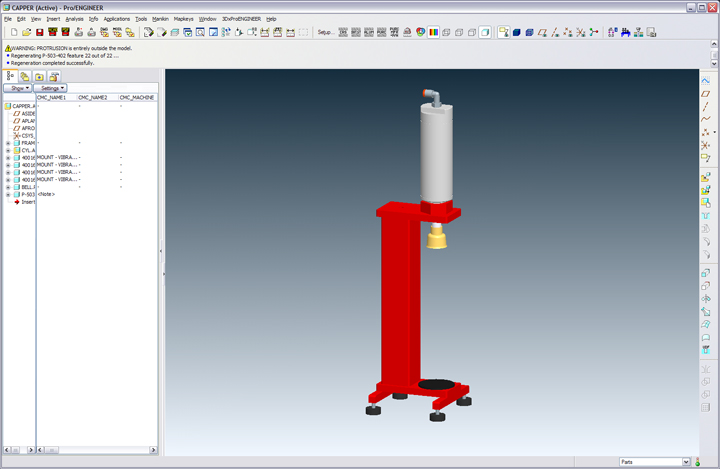Toggle datum axes display icon
The image size is (720, 469).
(555, 32)
